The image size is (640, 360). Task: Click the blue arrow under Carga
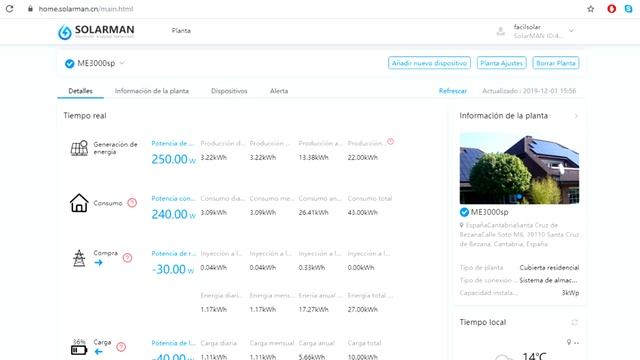click(x=98, y=351)
